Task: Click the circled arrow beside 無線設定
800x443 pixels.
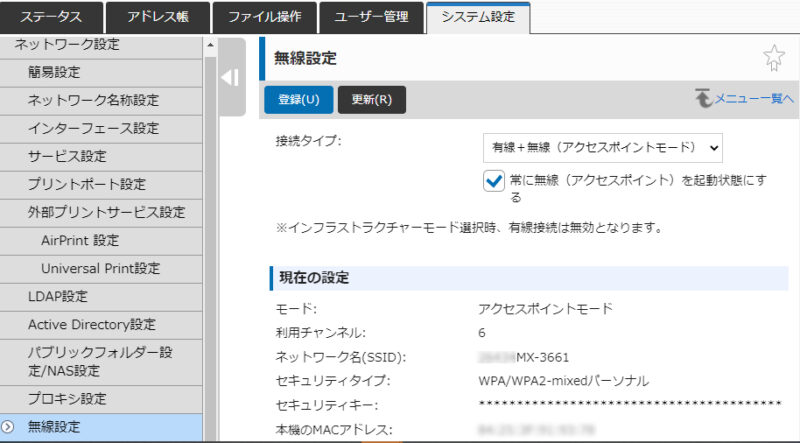Action: 8,427
